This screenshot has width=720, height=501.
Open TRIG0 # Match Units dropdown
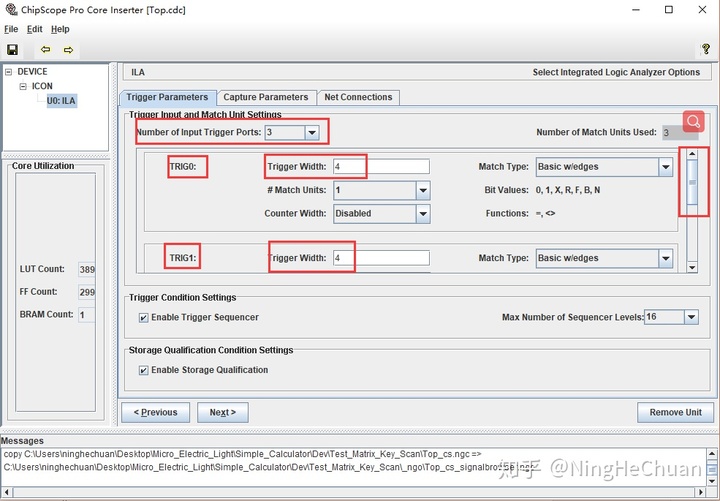coord(423,190)
